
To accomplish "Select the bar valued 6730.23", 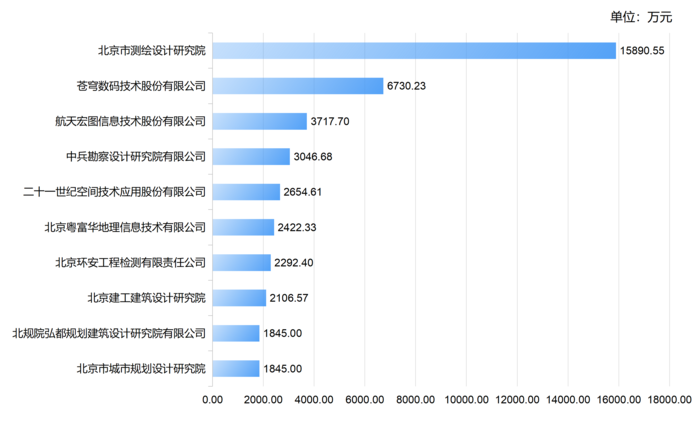I will (x=298, y=86).
